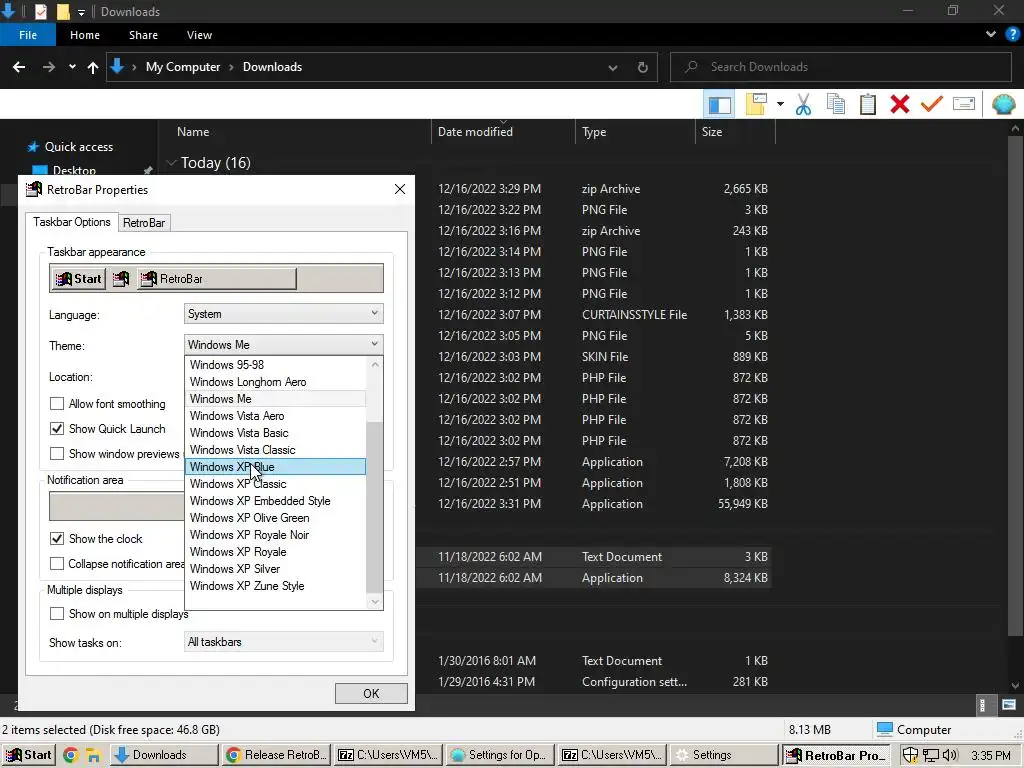This screenshot has width=1024, height=768.
Task: Choose Windows XP Zune Style theme
Action: pos(276,585)
